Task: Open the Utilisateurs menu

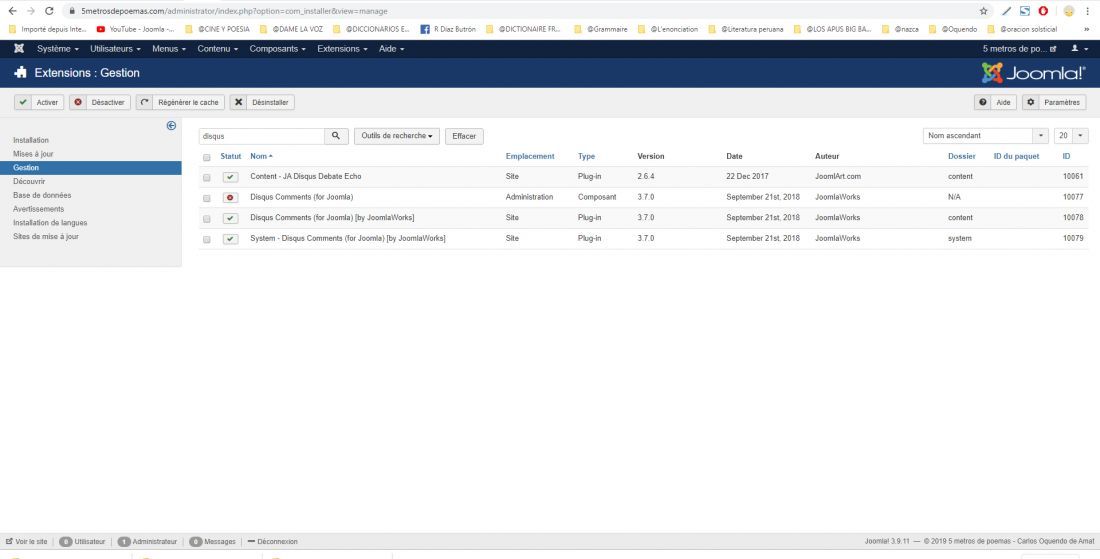Action: point(116,49)
